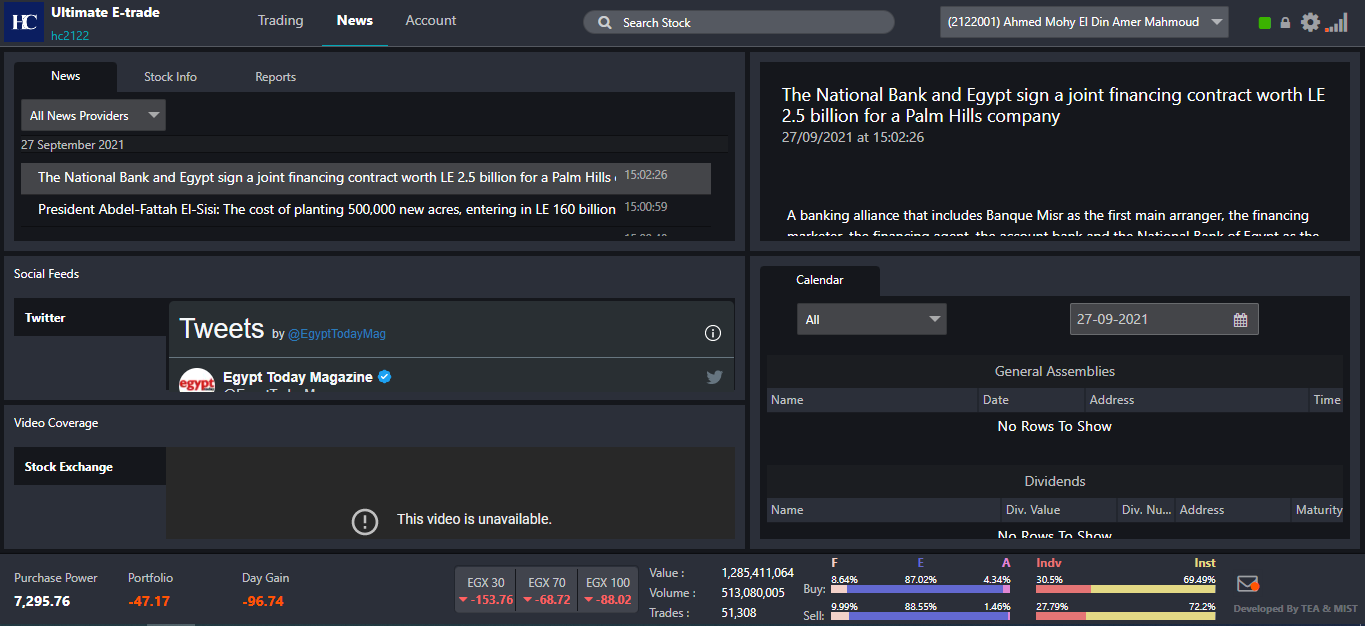Click the Search Stock field
The width and height of the screenshot is (1365, 626).
tap(739, 22)
